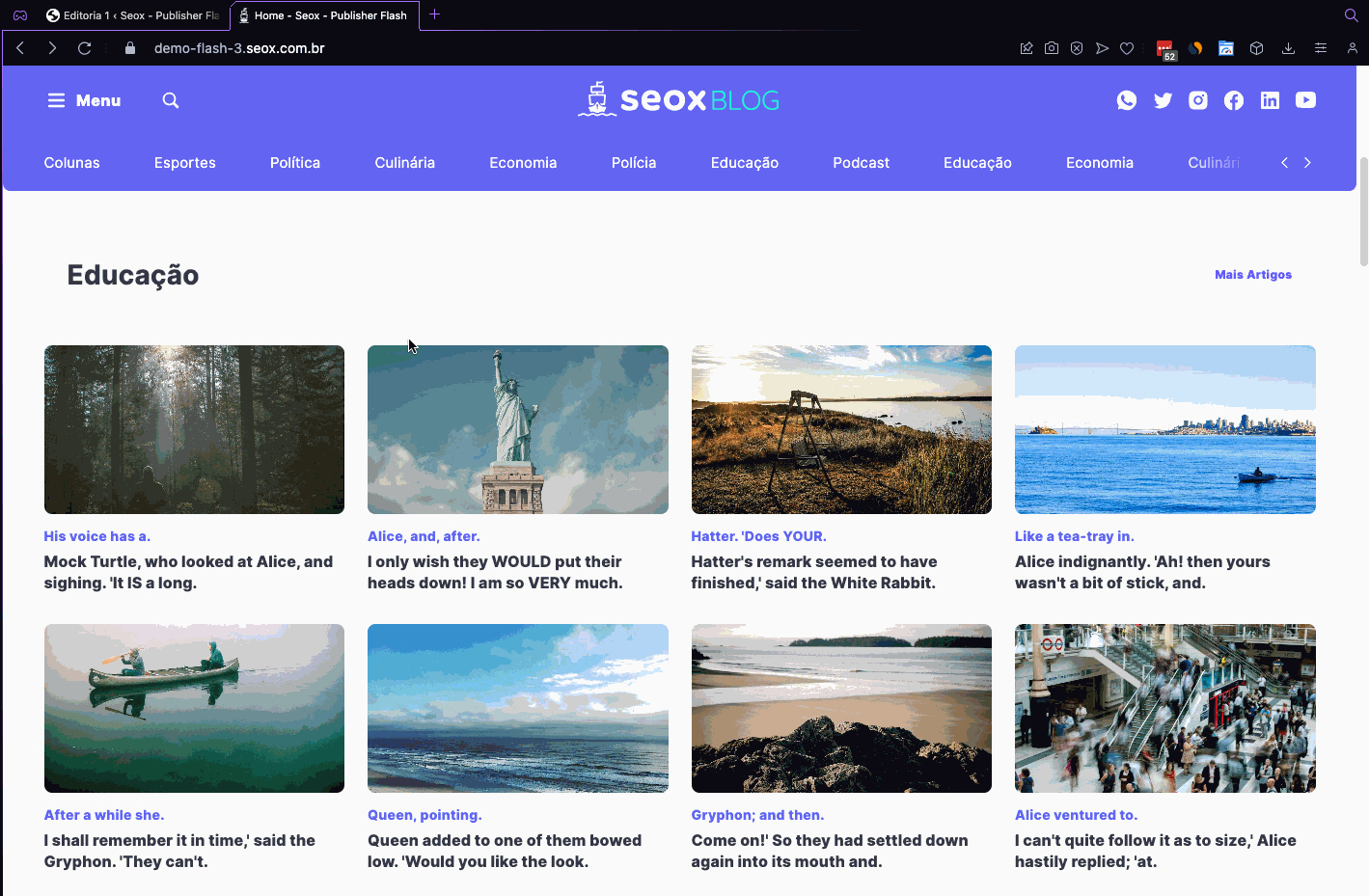
Task: Open 'Gryphon; and then.' link
Action: click(x=757, y=815)
